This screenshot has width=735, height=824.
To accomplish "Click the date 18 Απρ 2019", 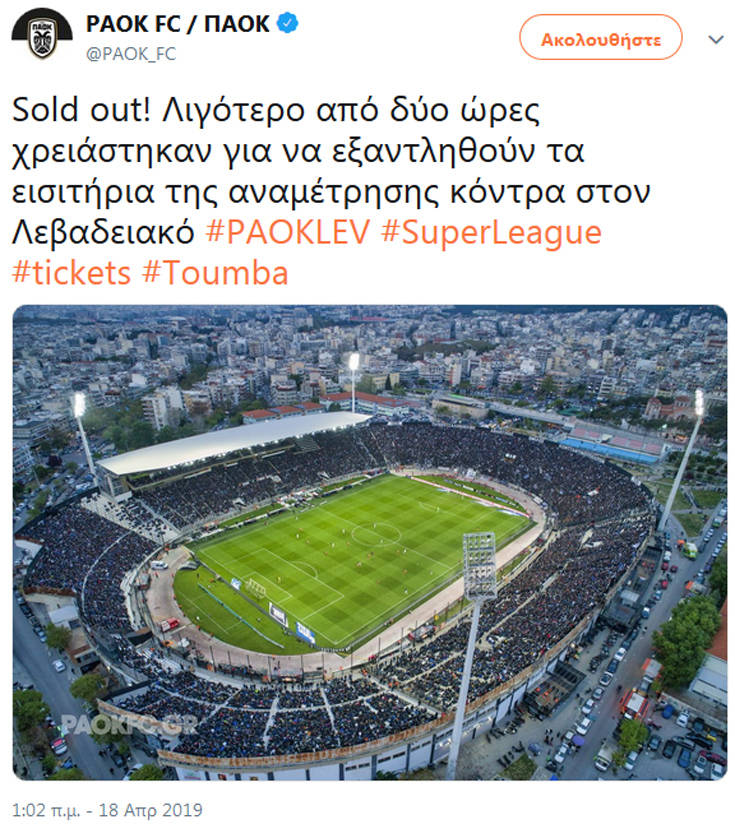I will (158, 809).
